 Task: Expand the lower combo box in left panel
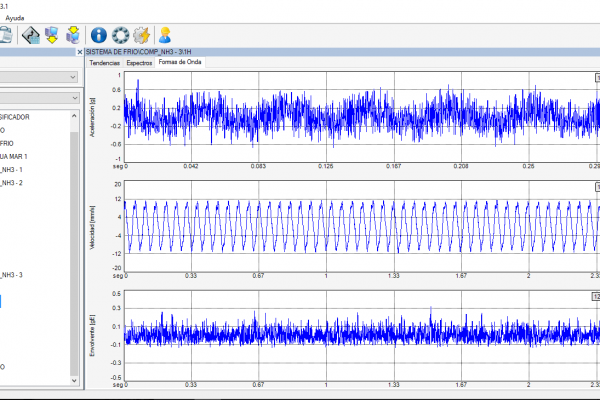tap(73, 97)
